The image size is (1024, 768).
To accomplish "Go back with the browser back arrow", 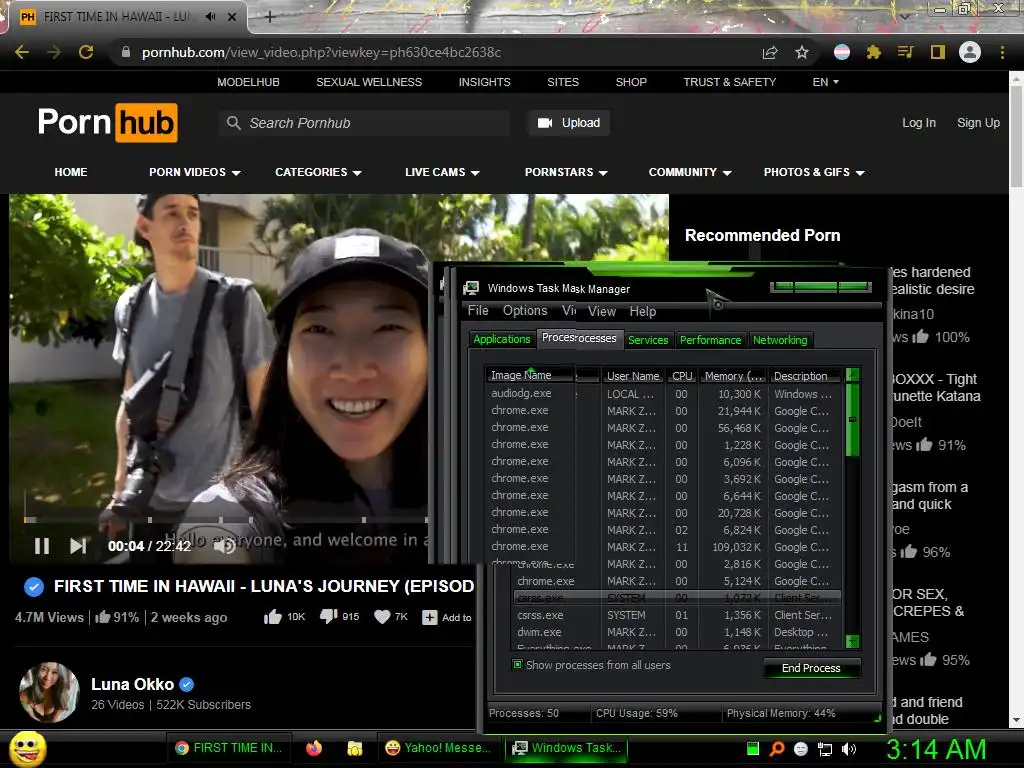I will (x=22, y=52).
